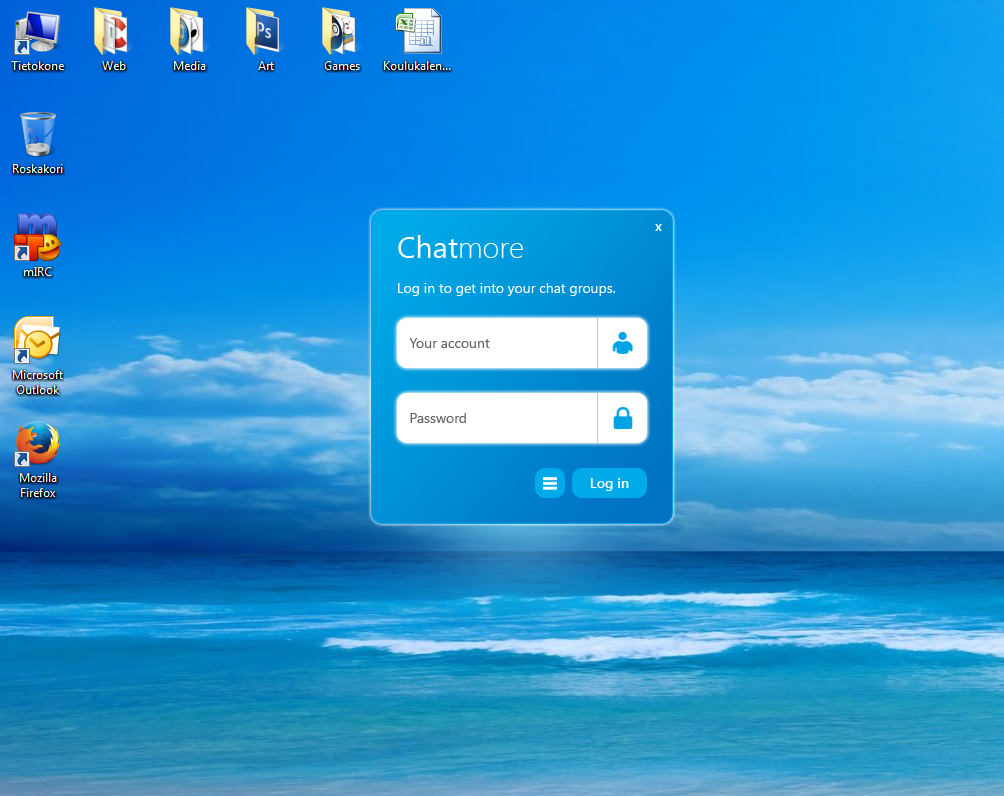Click the Chatmore title heading

460,248
